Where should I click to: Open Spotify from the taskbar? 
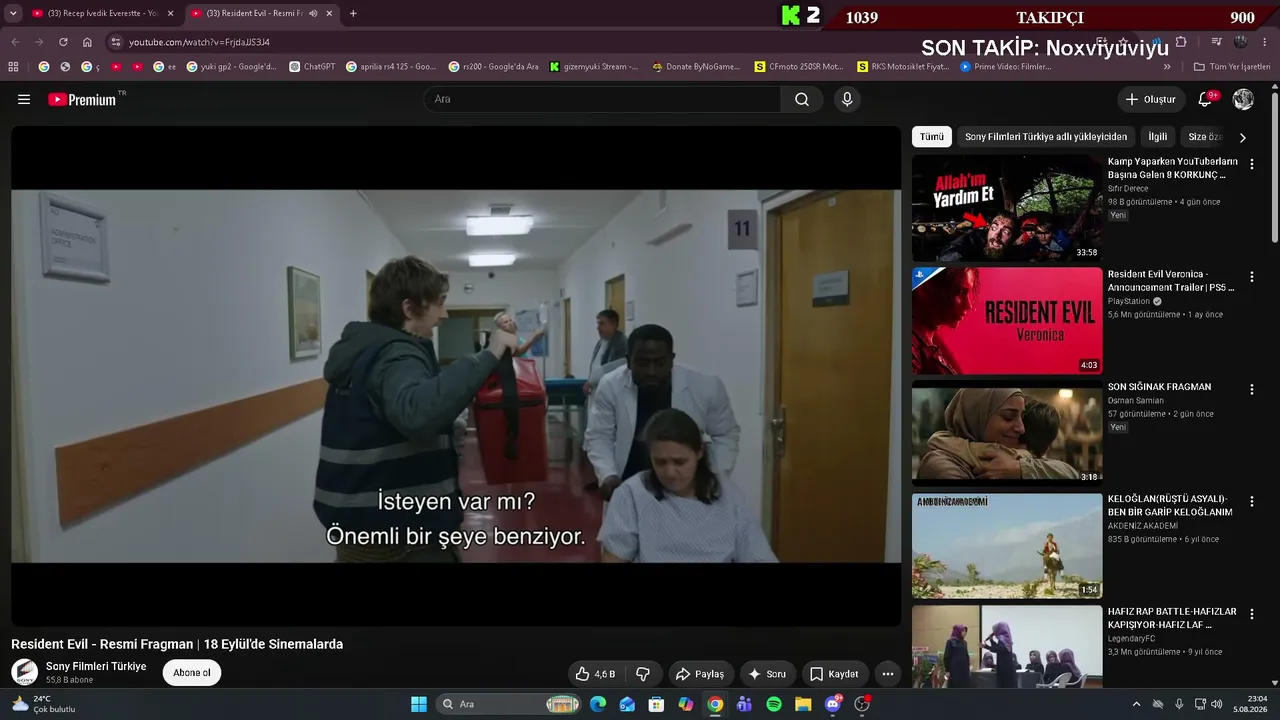(x=774, y=704)
